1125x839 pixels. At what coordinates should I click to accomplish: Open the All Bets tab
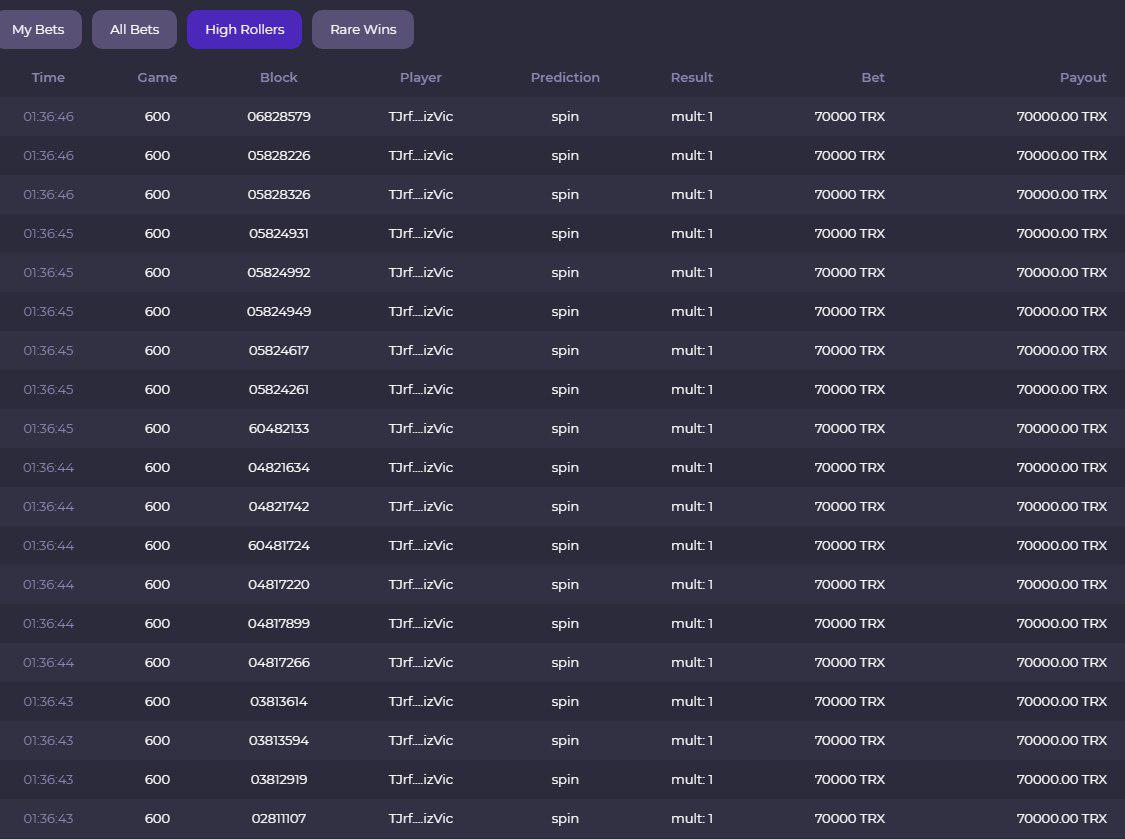[x=134, y=30]
